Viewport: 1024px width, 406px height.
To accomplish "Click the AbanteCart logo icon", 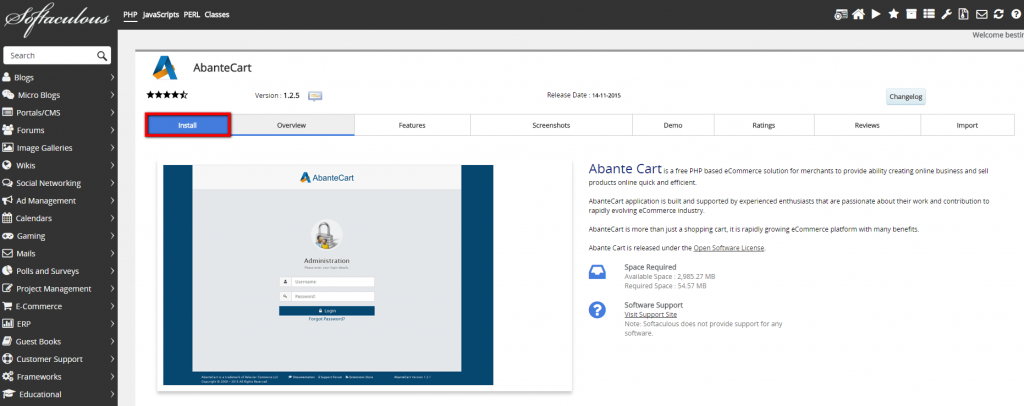I will click(x=165, y=68).
